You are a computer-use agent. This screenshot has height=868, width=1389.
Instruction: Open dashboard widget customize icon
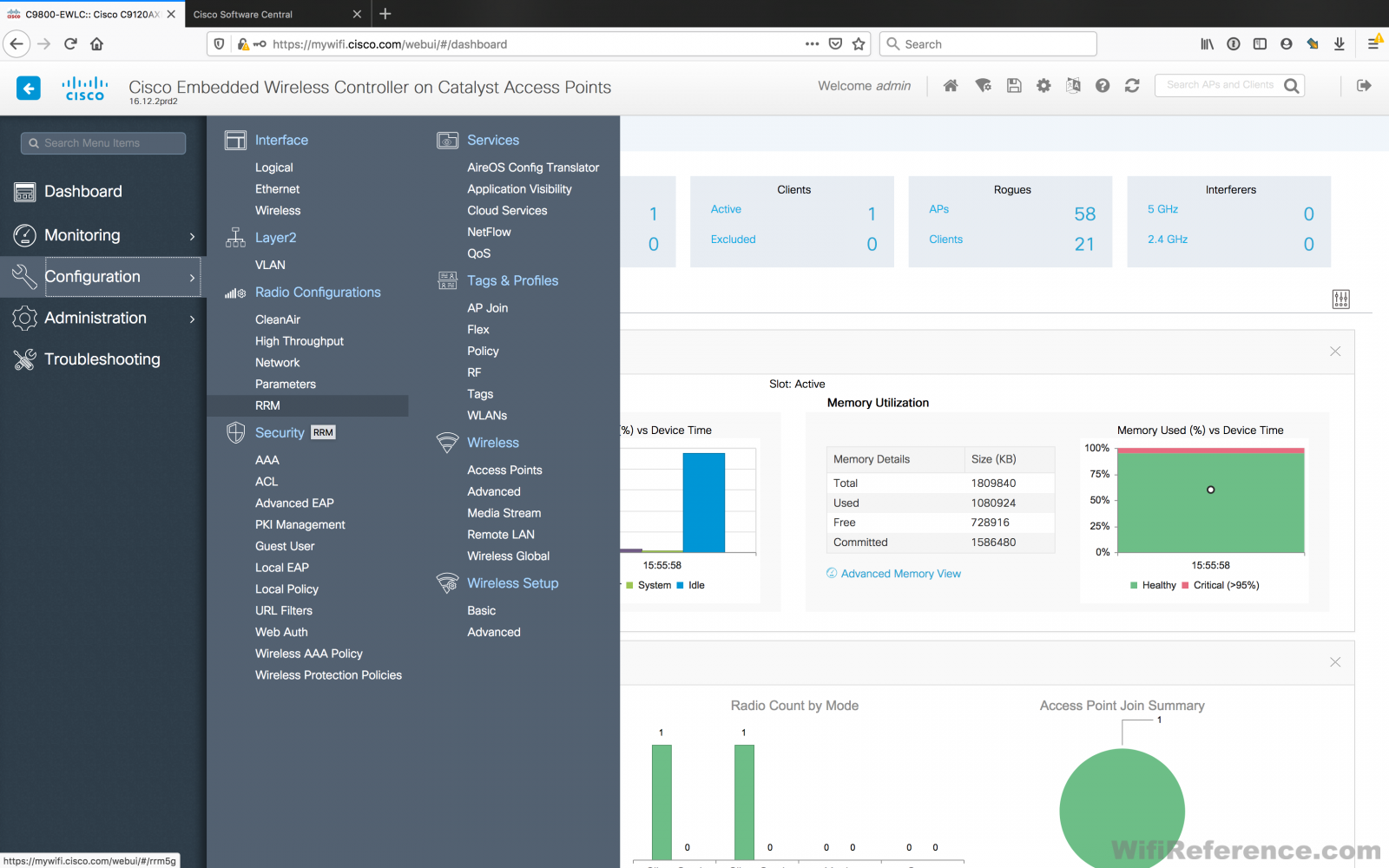pos(1341,299)
